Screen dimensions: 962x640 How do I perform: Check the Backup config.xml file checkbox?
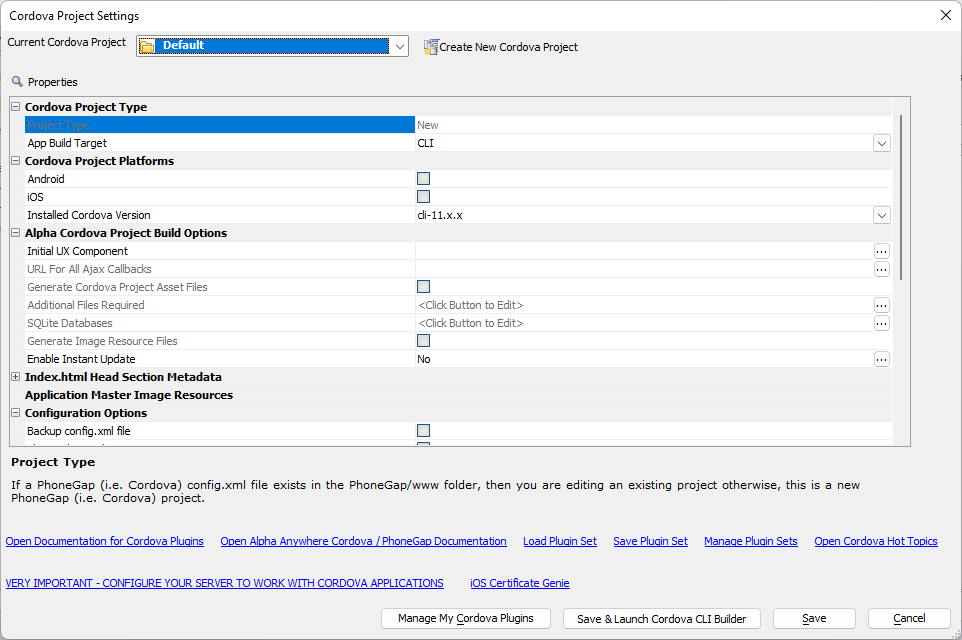[423, 430]
